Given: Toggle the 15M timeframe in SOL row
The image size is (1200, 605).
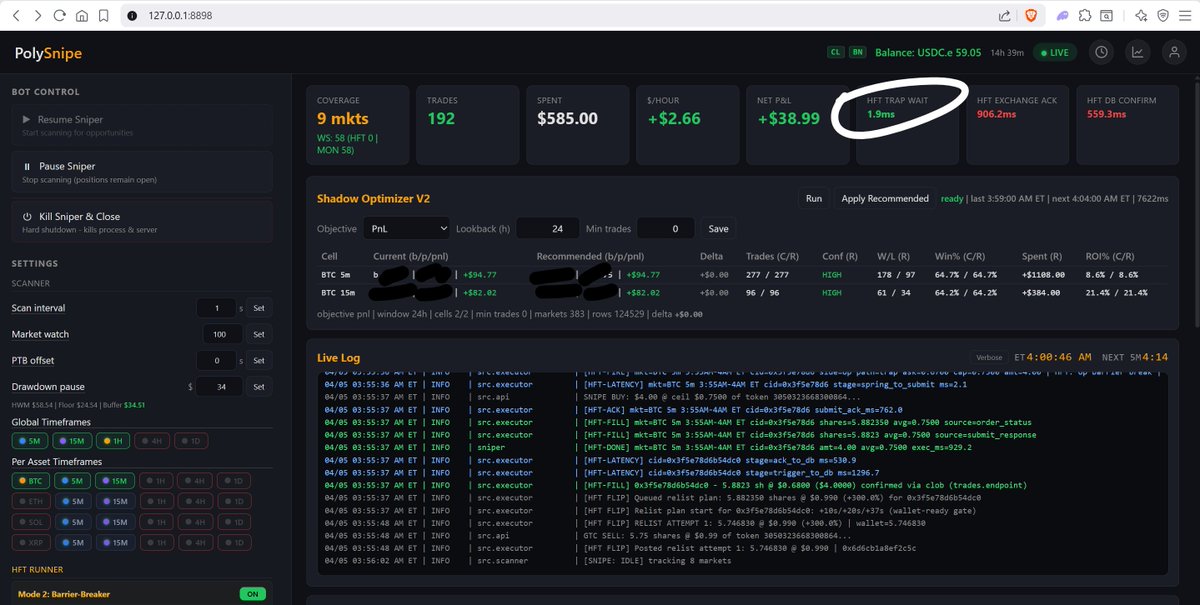Looking at the screenshot, I should coord(114,522).
